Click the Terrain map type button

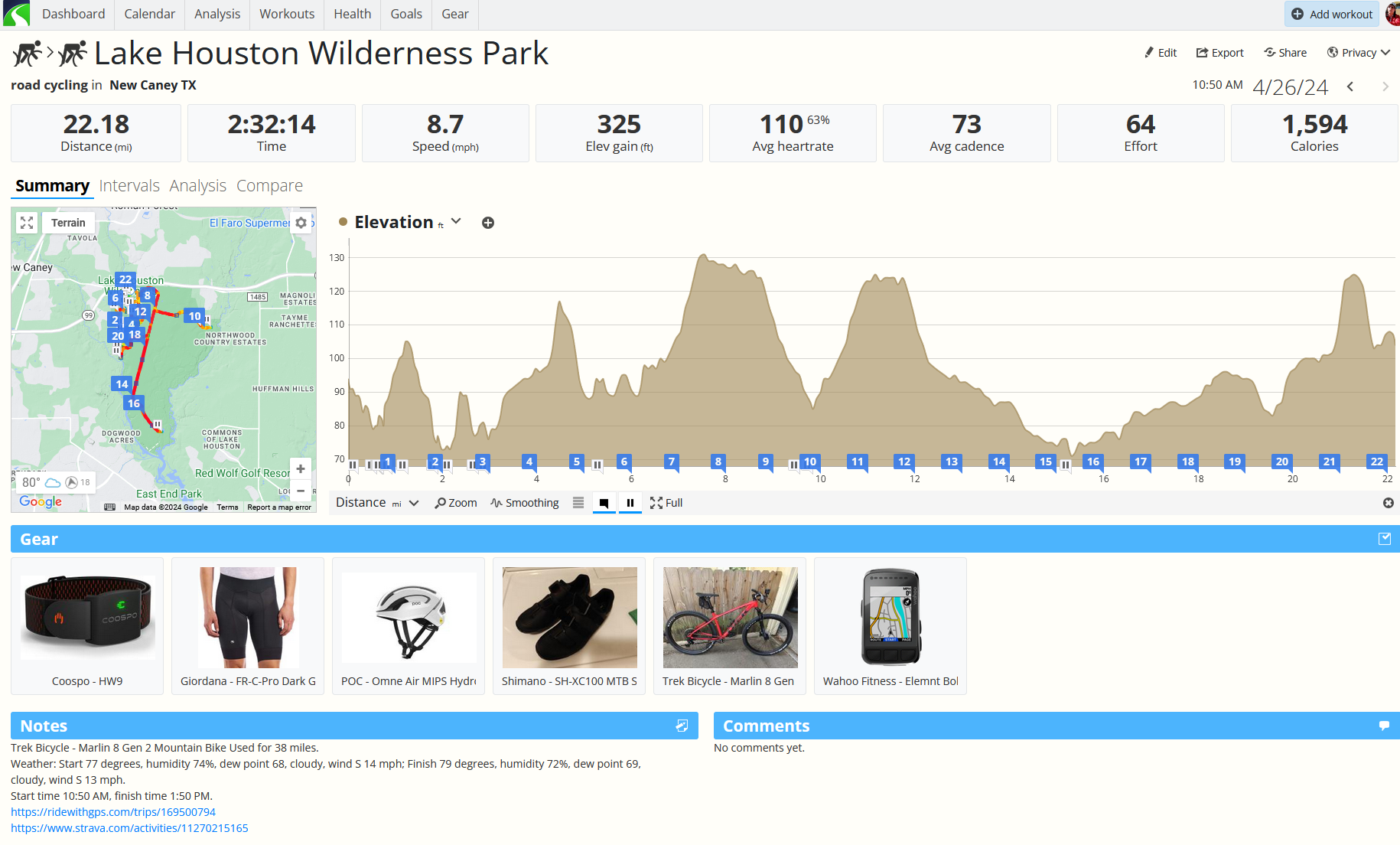coord(68,223)
